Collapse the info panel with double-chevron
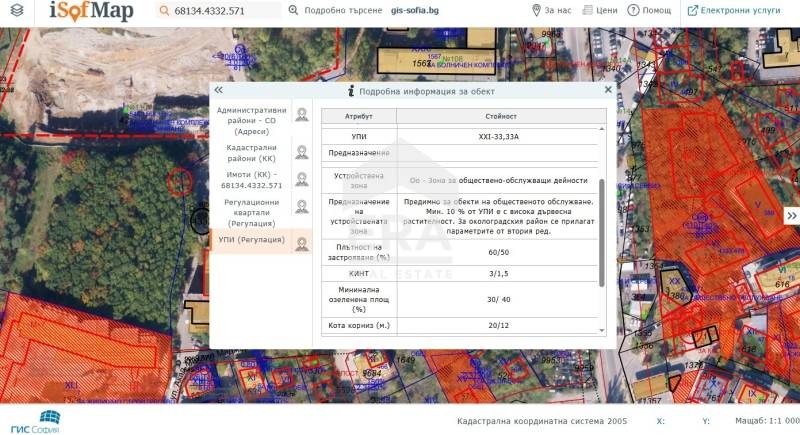The image size is (800, 435). click(x=218, y=90)
